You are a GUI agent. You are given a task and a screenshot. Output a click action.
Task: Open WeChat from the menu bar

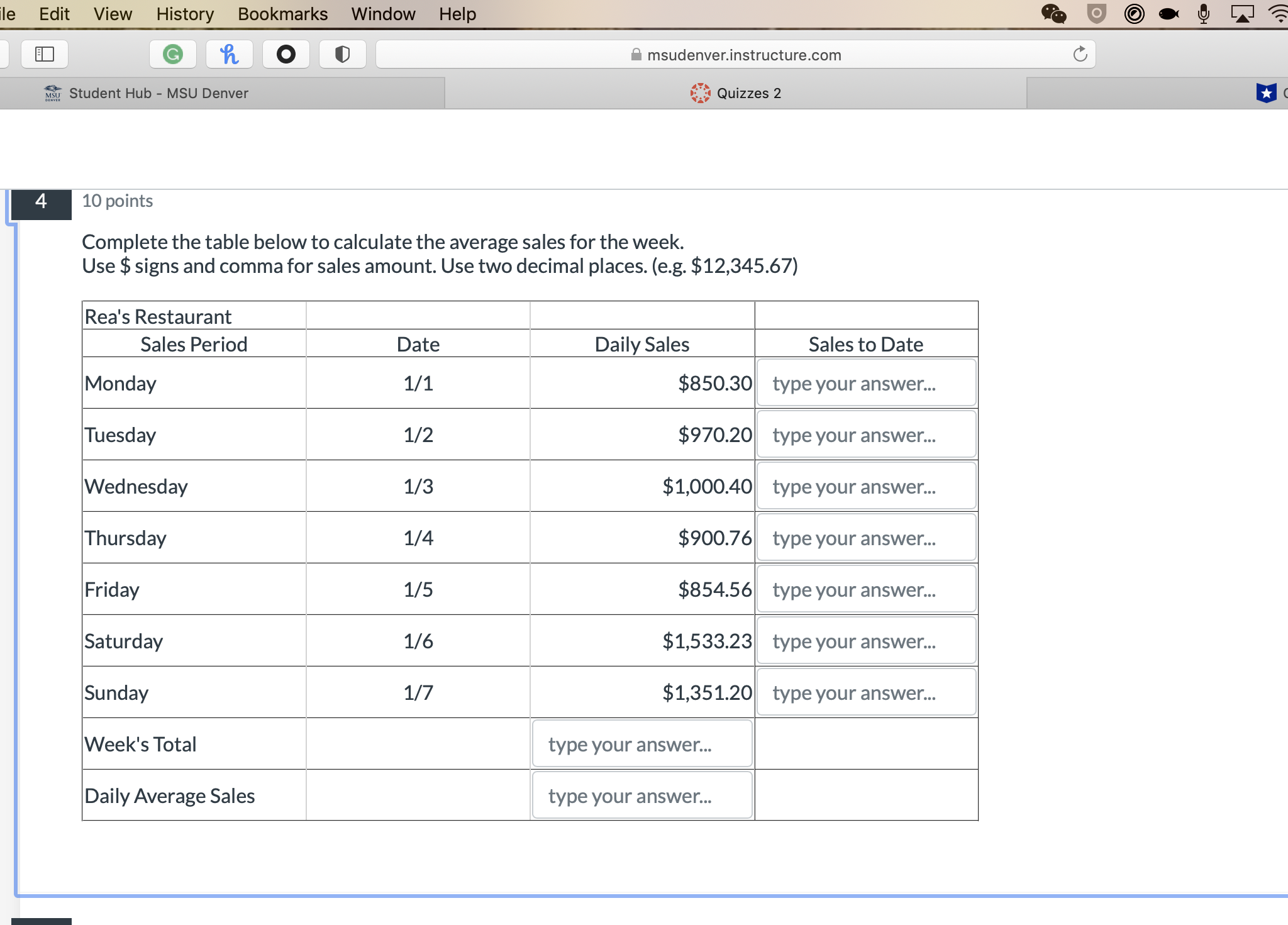coord(1054,13)
